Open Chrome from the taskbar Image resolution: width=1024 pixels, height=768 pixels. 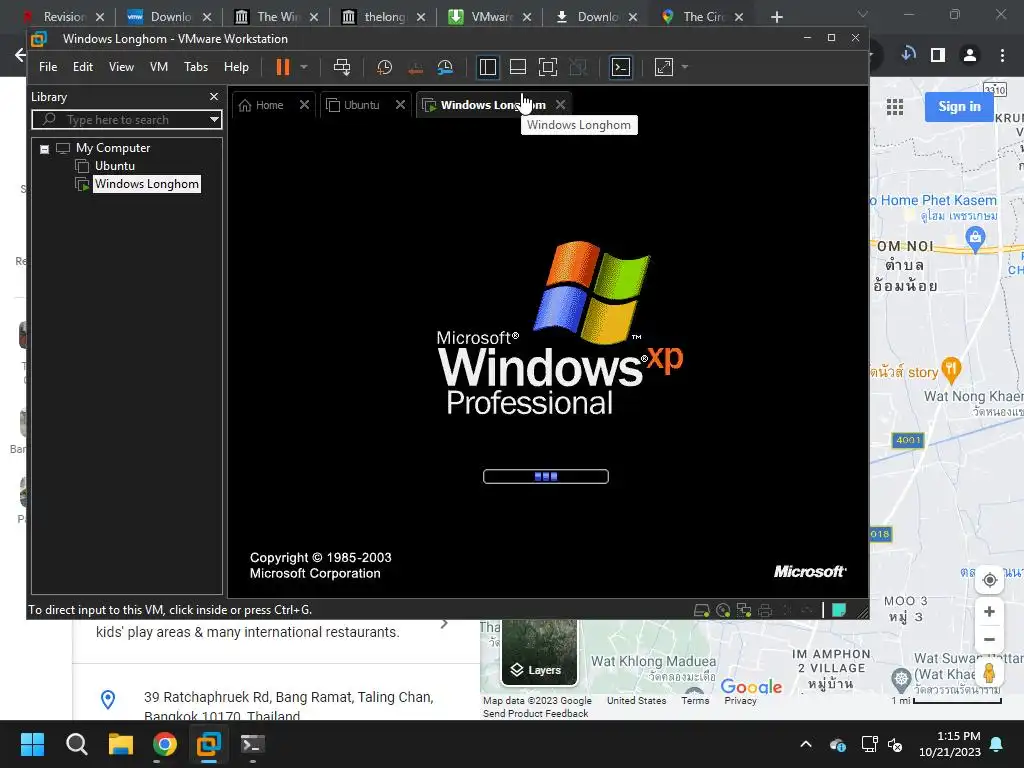click(x=165, y=744)
